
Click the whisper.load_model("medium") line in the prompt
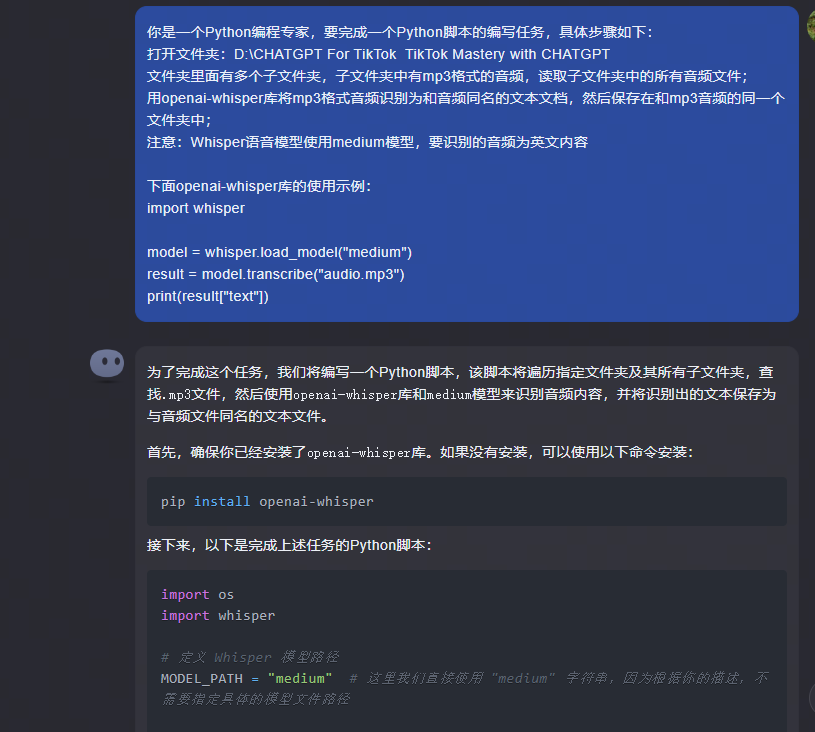coord(279,252)
